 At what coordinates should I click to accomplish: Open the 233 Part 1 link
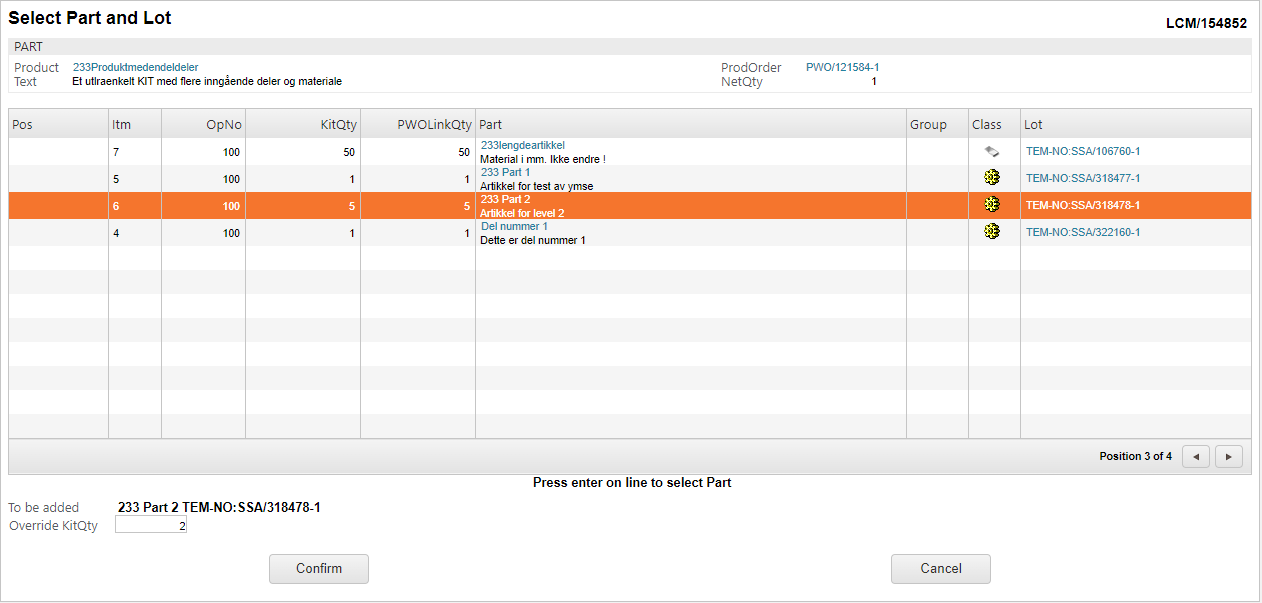coord(505,172)
